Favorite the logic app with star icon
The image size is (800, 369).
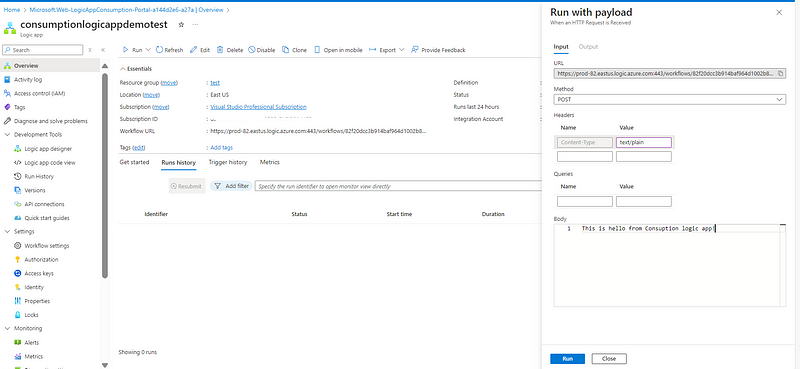pos(181,24)
